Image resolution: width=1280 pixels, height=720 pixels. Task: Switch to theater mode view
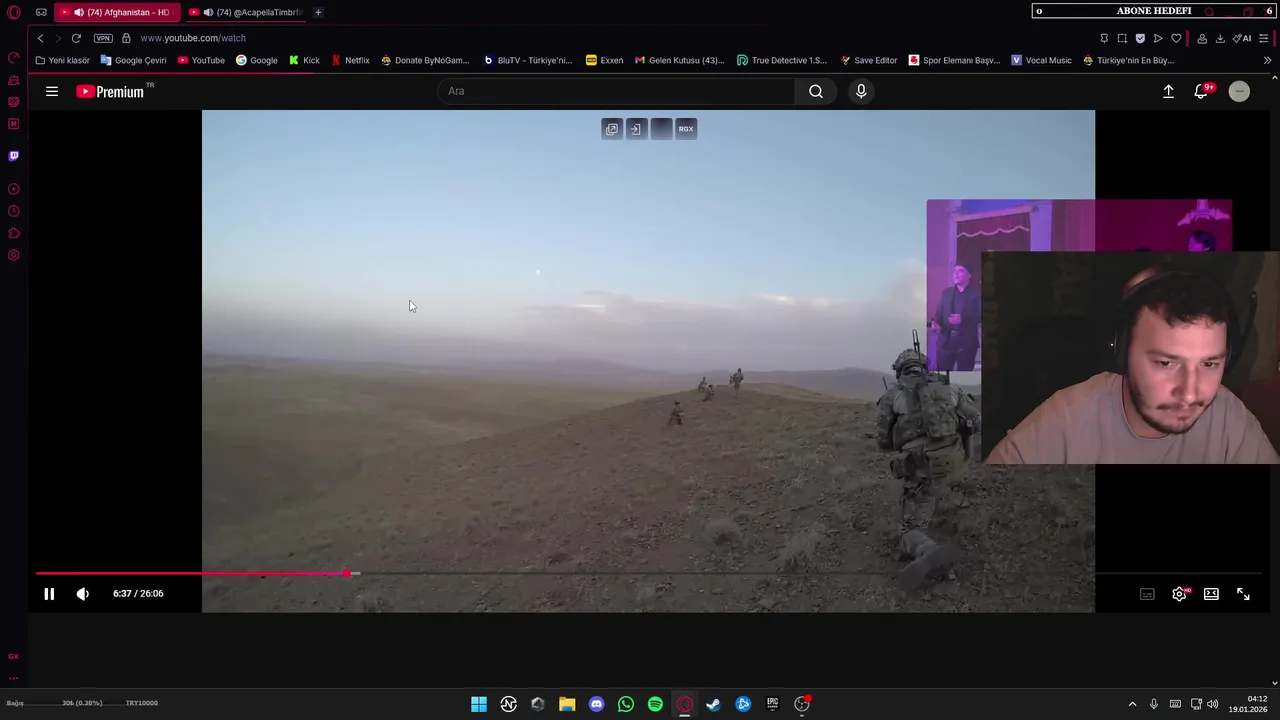(x=1211, y=594)
